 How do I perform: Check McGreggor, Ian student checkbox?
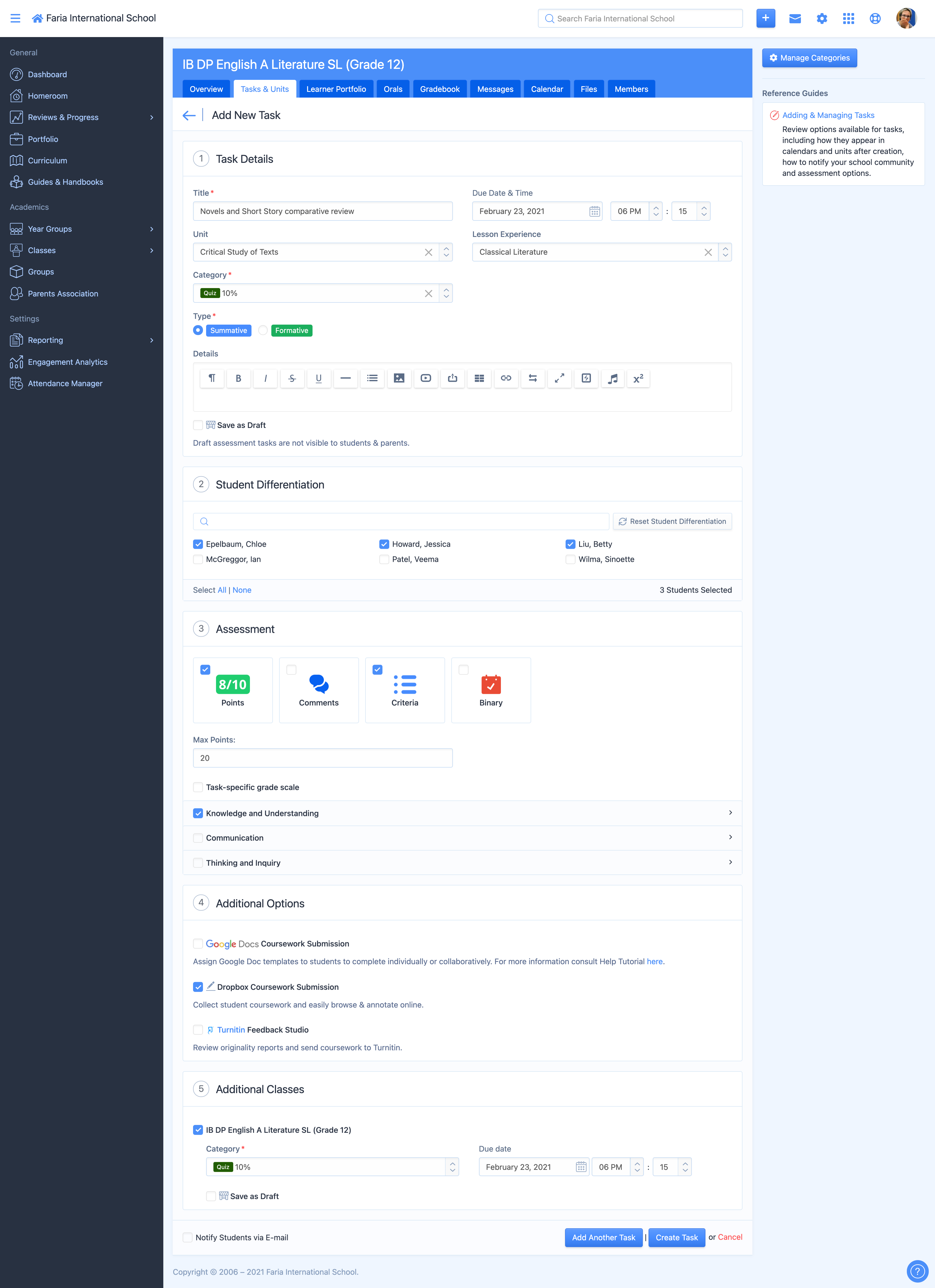click(198, 559)
